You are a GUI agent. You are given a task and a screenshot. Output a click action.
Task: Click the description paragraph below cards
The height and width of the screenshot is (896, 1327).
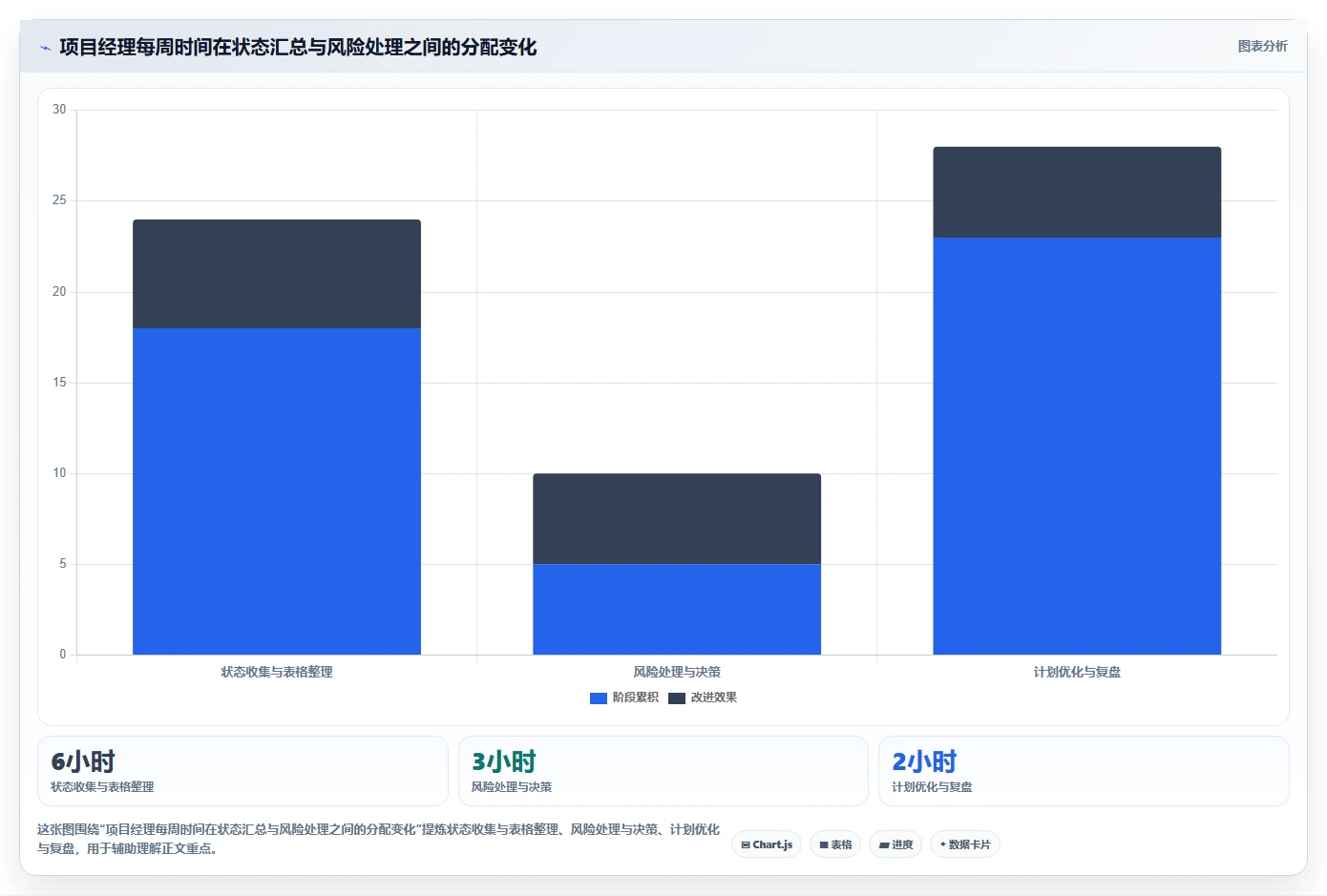click(378, 839)
